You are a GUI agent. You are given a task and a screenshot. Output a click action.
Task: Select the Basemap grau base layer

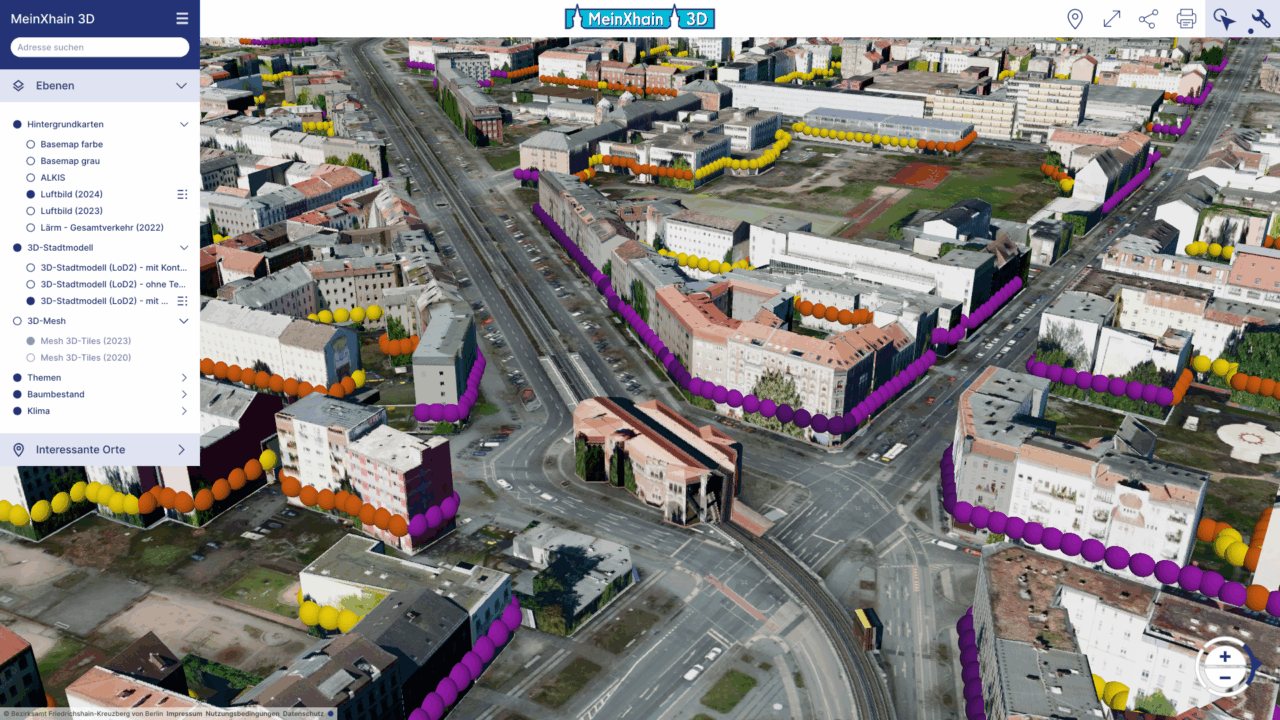[x=31, y=160]
